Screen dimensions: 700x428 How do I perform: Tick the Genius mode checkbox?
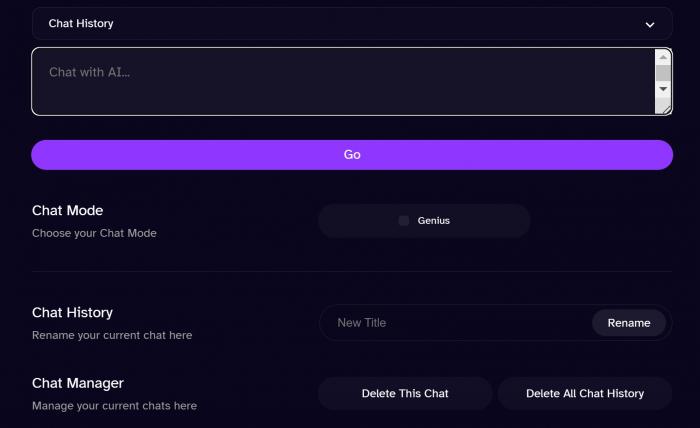(x=404, y=220)
